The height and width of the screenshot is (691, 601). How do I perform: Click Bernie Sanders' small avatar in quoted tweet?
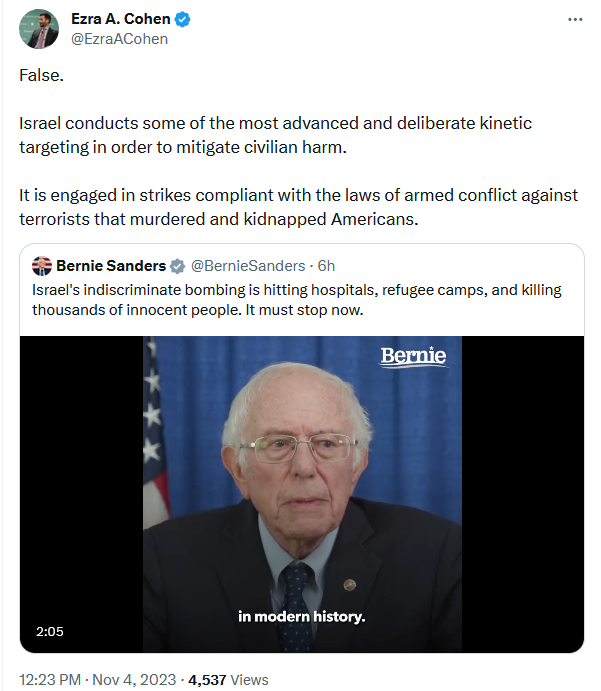coord(42,266)
